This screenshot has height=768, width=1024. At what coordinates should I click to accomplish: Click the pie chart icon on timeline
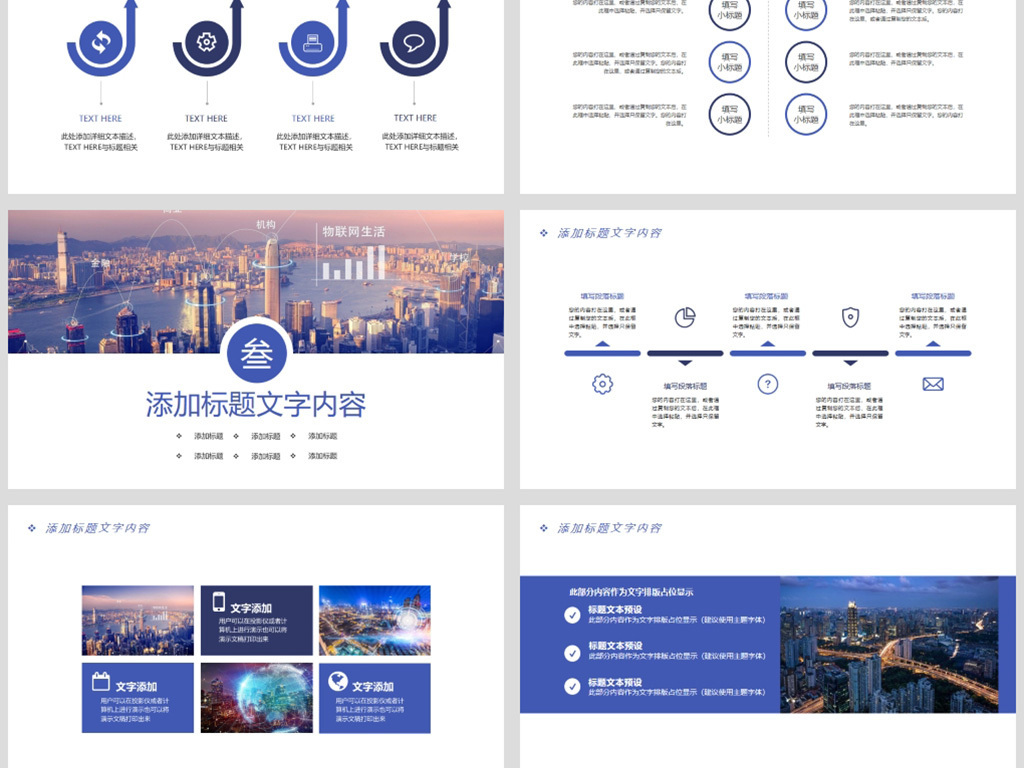[x=685, y=318]
